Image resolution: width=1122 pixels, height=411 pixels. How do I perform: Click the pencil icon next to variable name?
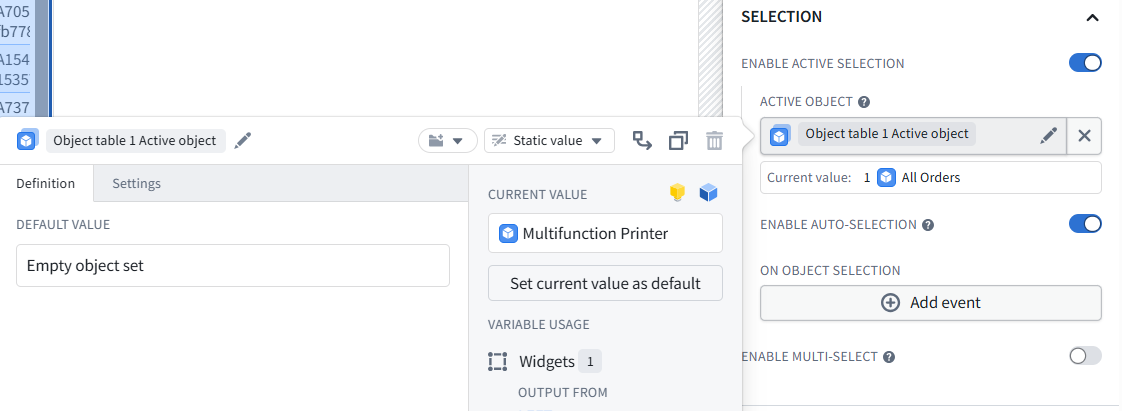tap(243, 140)
